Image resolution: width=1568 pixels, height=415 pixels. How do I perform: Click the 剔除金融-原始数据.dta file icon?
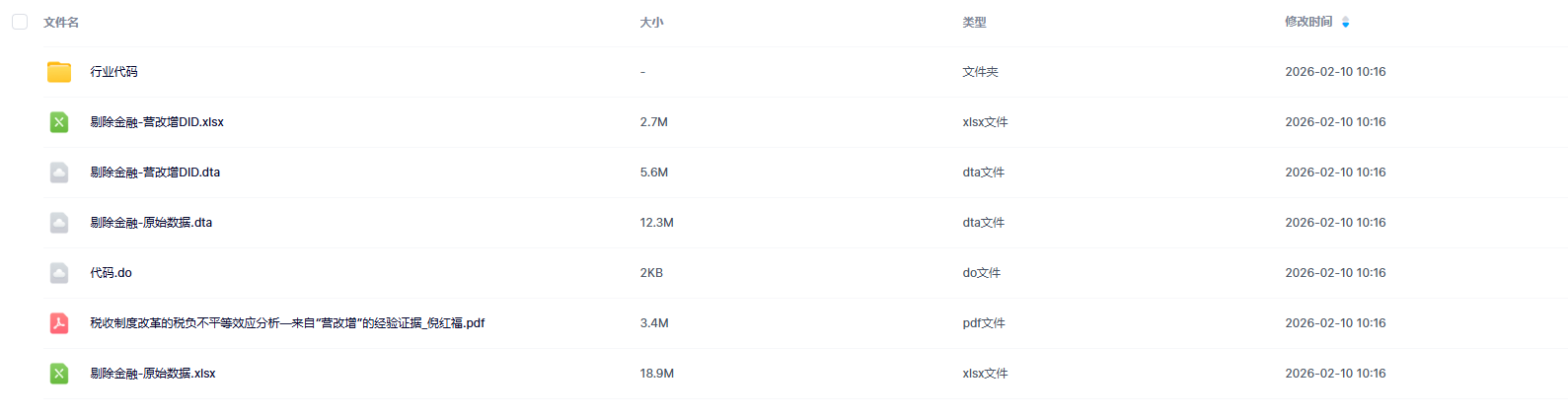(x=59, y=223)
